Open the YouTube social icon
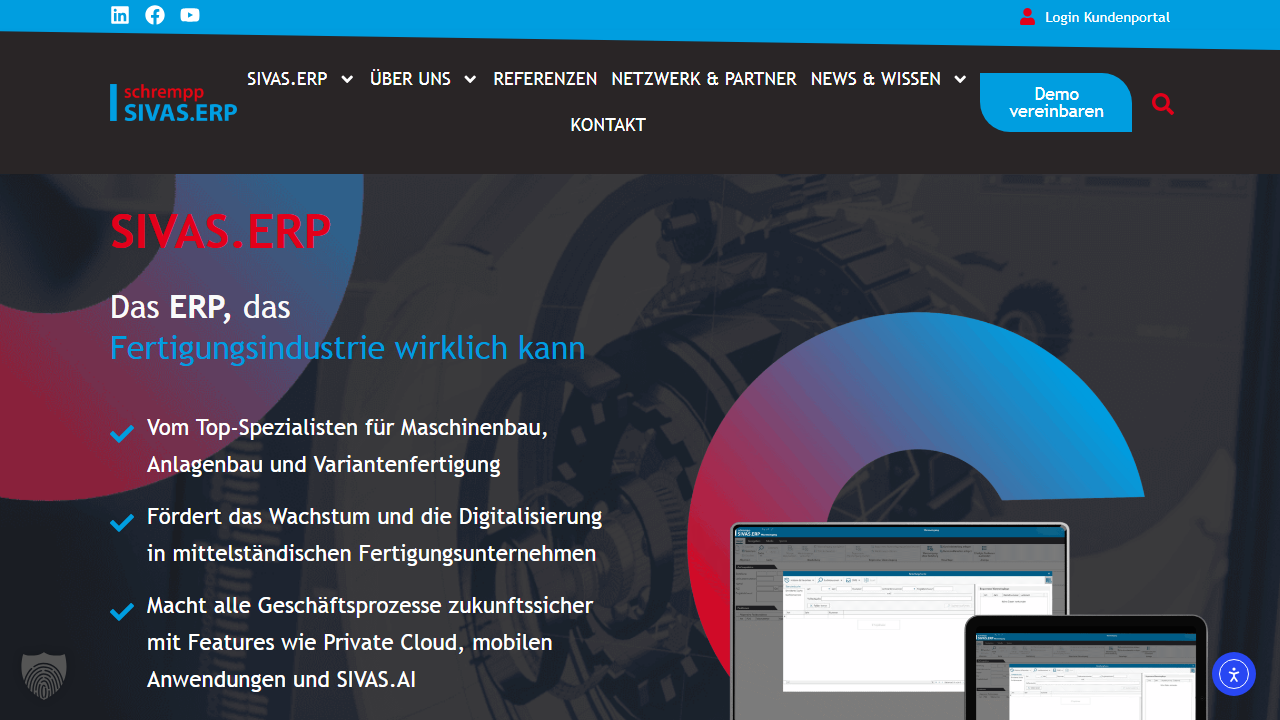 coord(190,15)
